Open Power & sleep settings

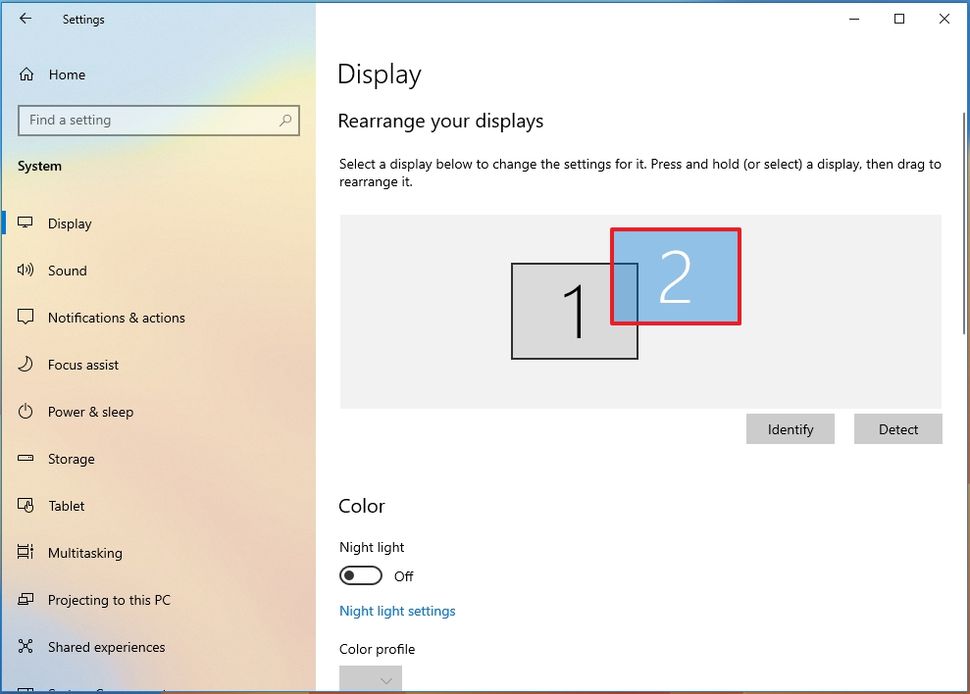25,411
